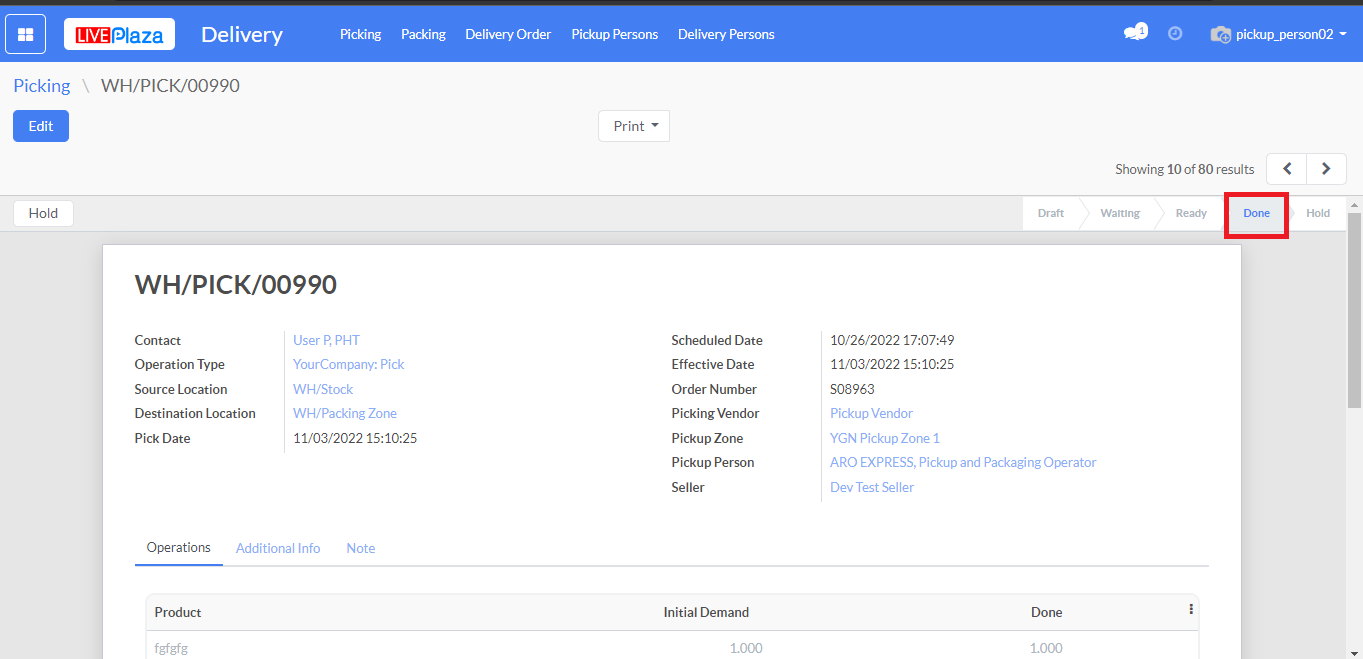Open the Delivery Persons menu

726,34
